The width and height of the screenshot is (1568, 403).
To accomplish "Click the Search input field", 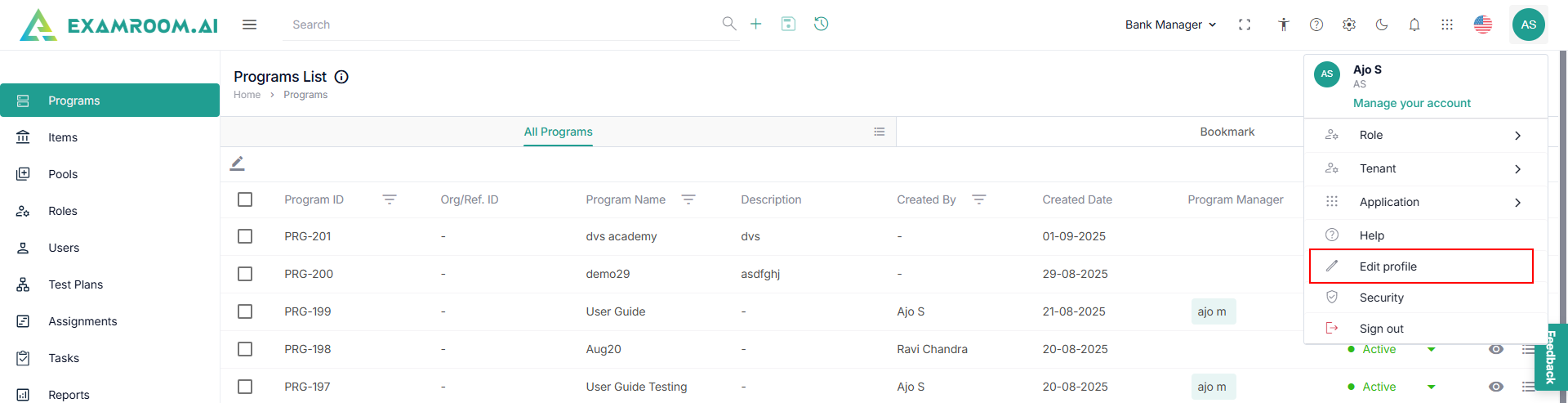I will 502,25.
